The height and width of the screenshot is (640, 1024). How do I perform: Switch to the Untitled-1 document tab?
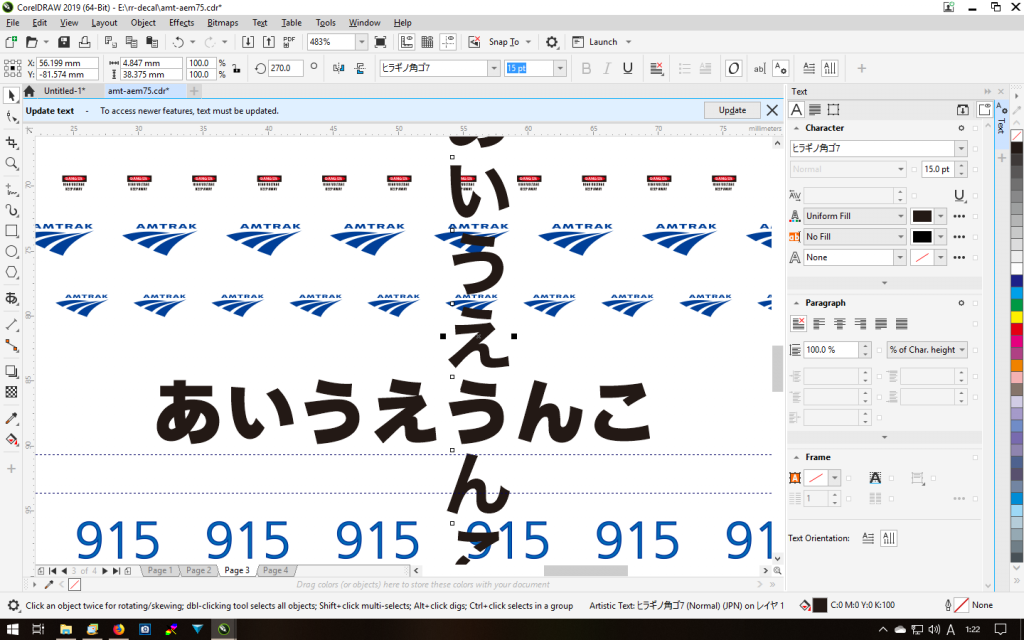65,91
